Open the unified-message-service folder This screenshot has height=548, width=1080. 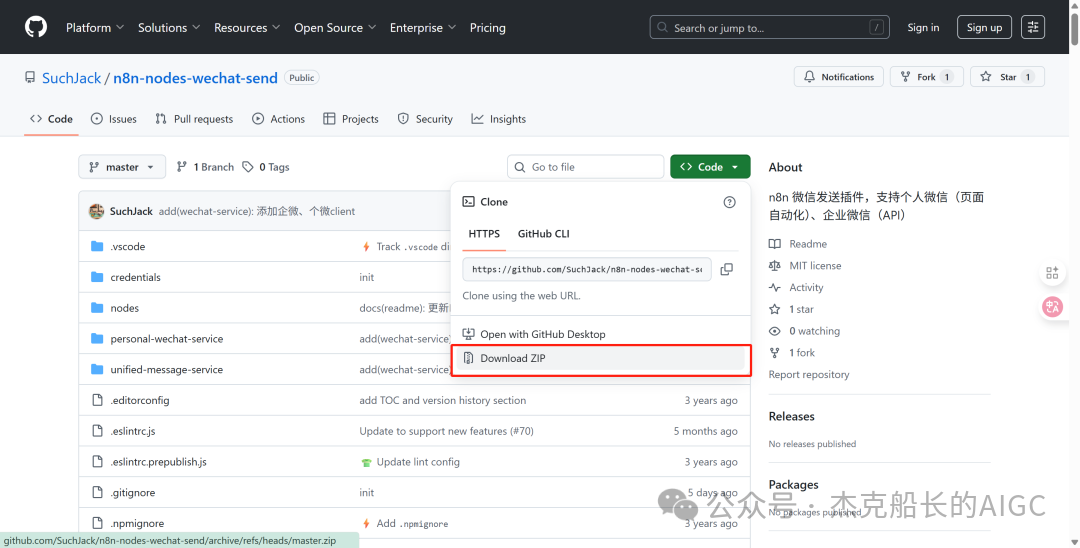coord(167,370)
